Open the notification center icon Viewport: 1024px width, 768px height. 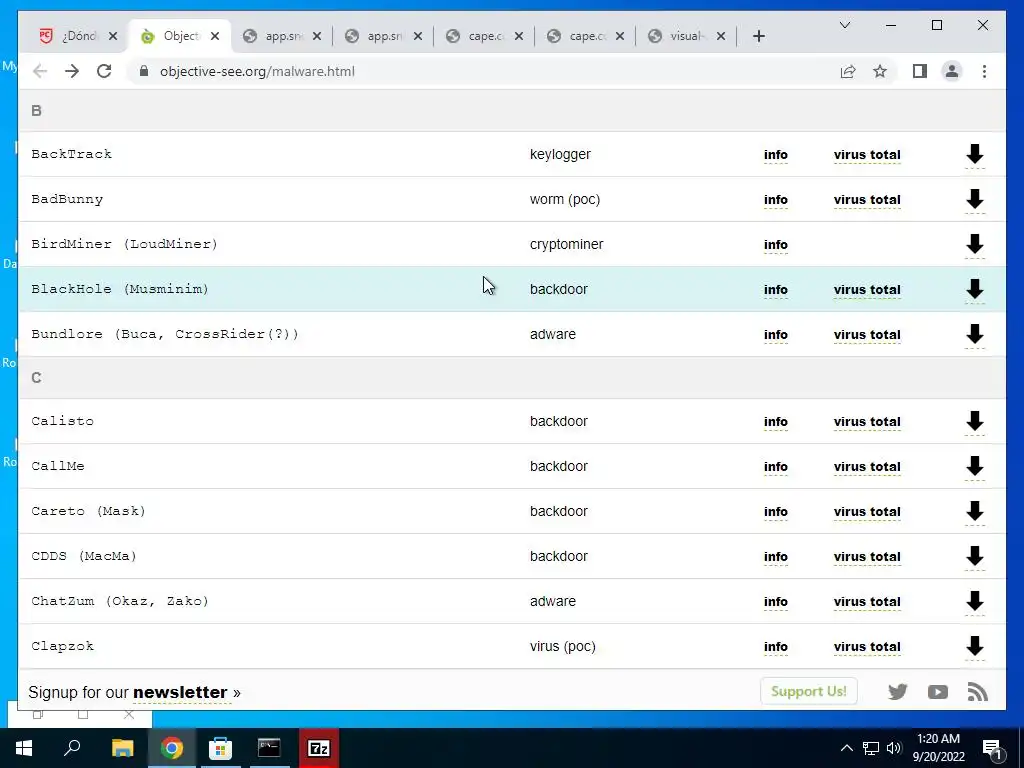(991, 749)
